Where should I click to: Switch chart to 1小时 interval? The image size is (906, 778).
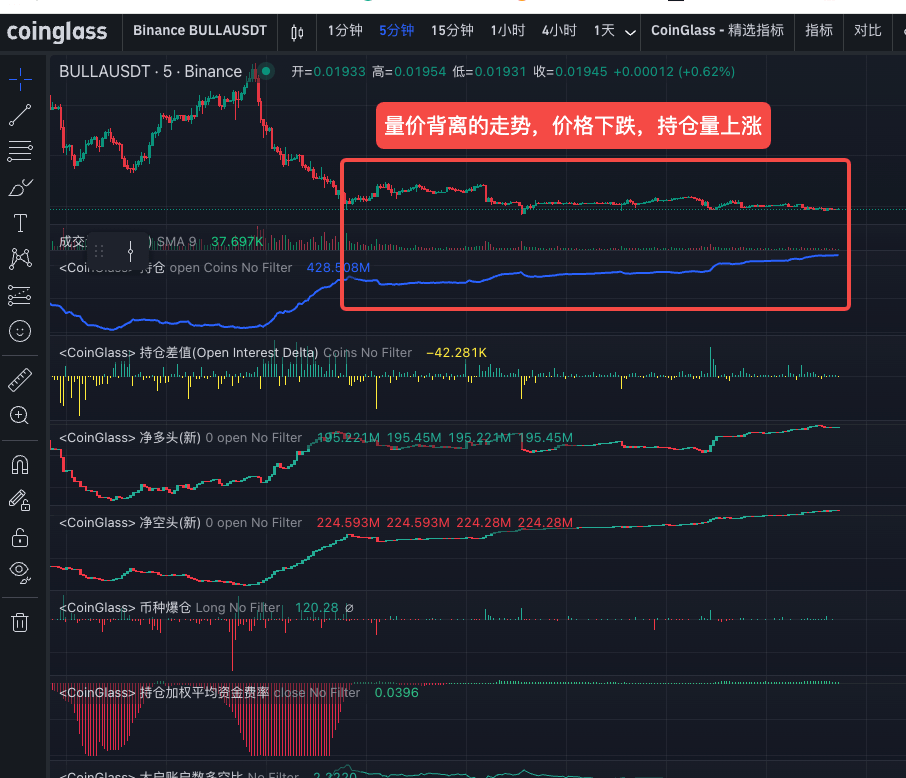pos(507,31)
